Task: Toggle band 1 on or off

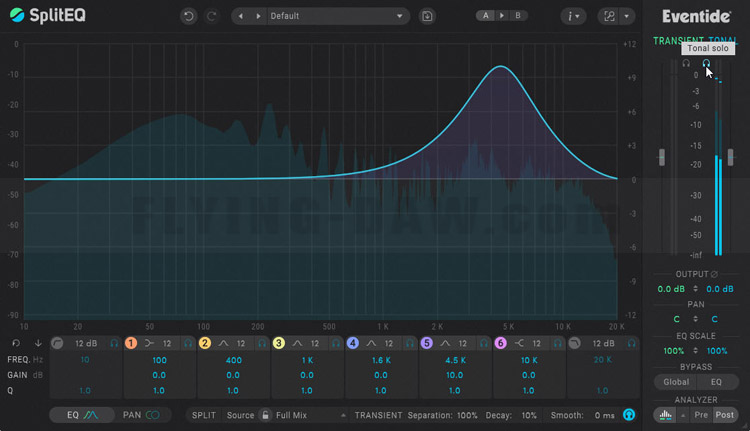Action: [131, 343]
